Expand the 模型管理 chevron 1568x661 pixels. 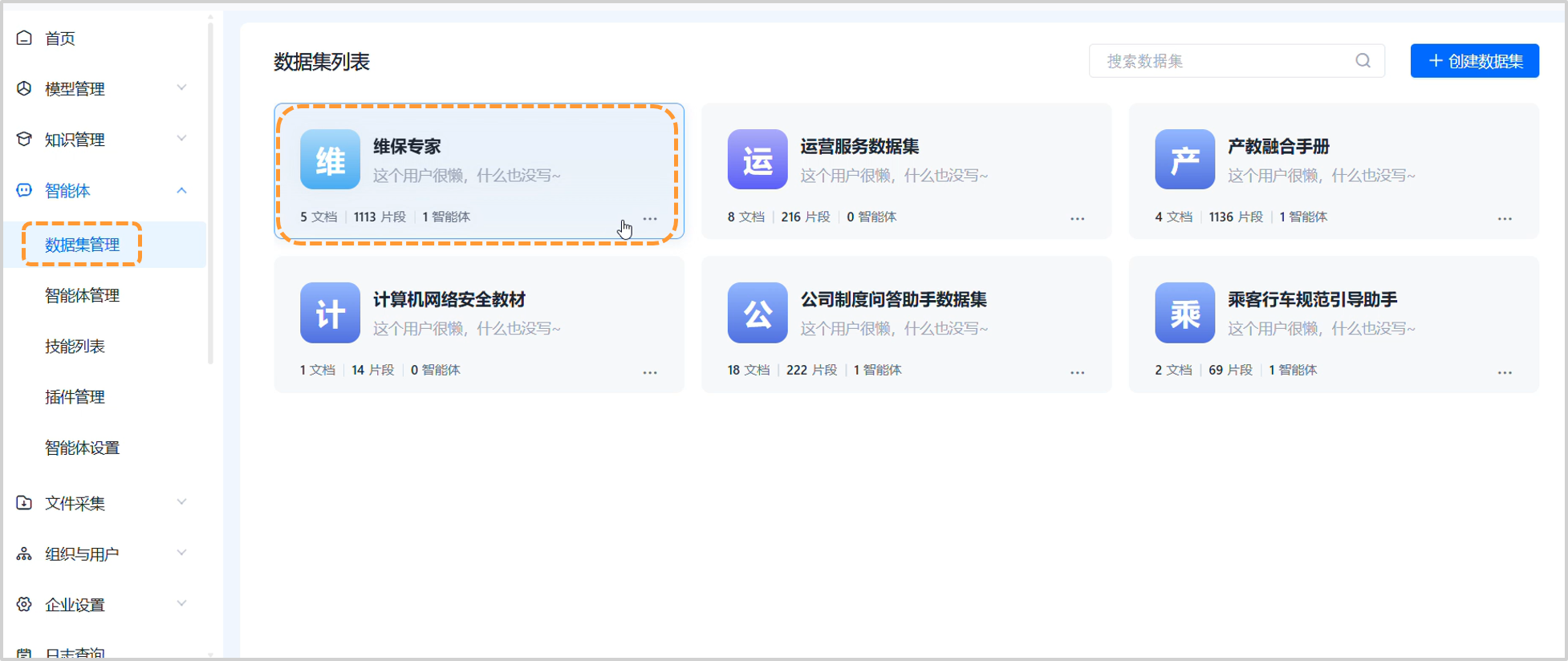(182, 87)
